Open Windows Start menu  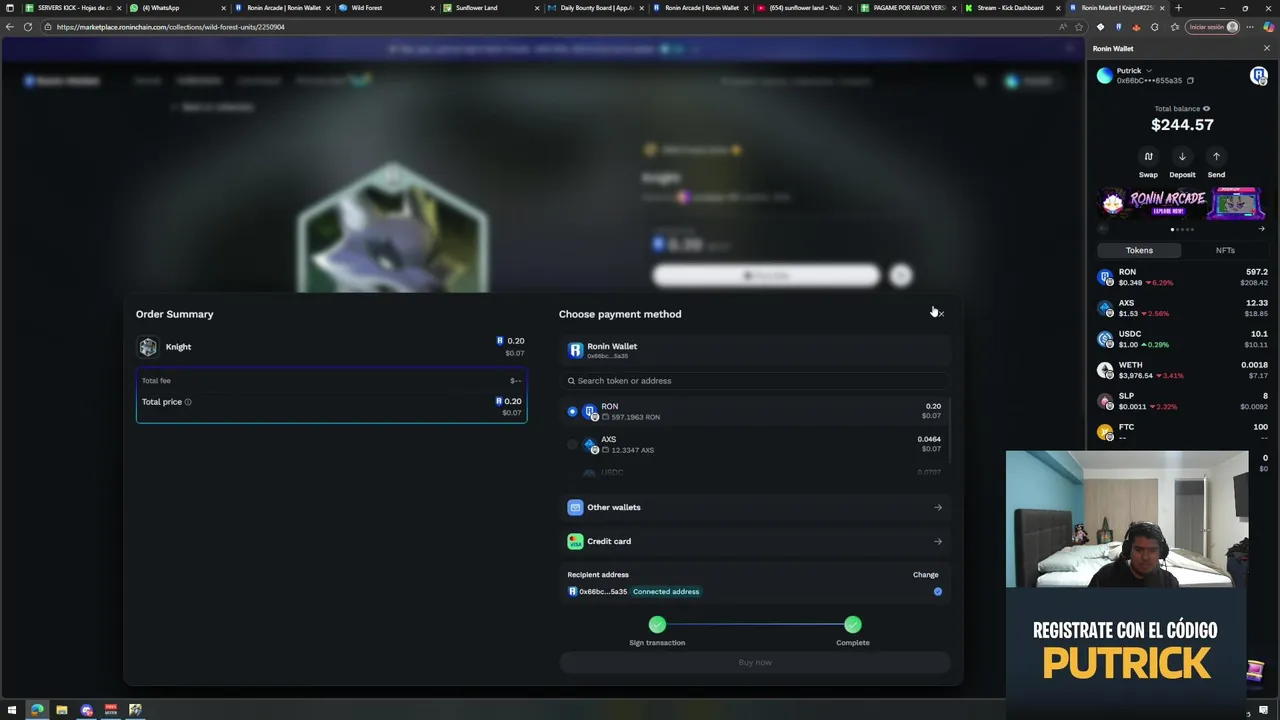point(11,711)
